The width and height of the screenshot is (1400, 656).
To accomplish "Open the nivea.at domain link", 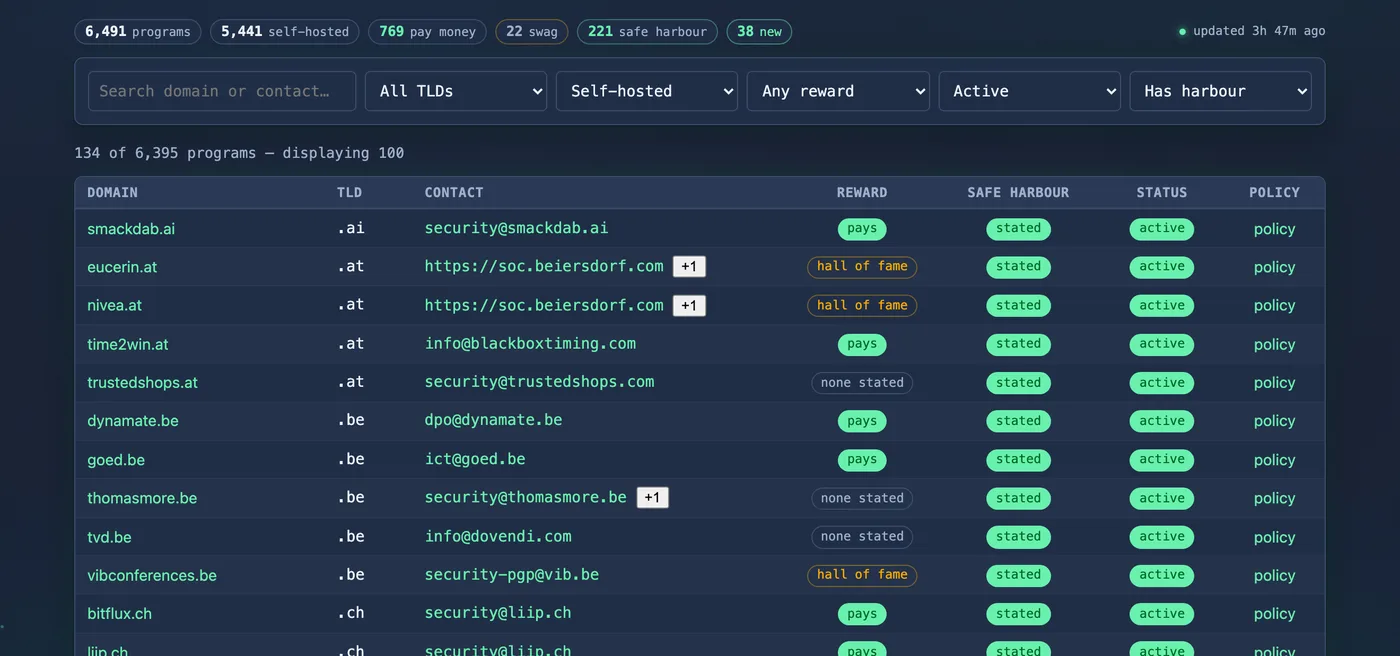I will pyautogui.click(x=115, y=305).
